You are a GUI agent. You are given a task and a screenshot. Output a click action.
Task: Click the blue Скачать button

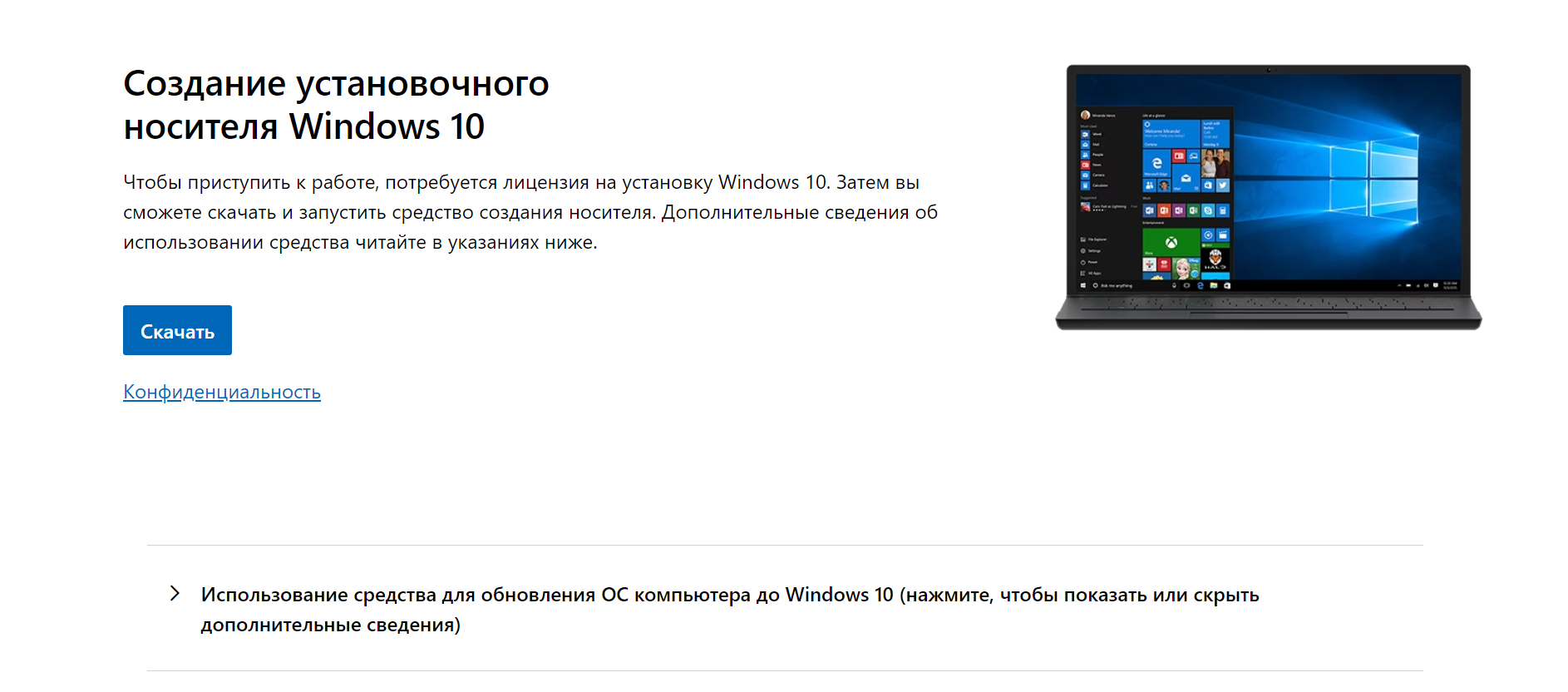click(x=177, y=330)
